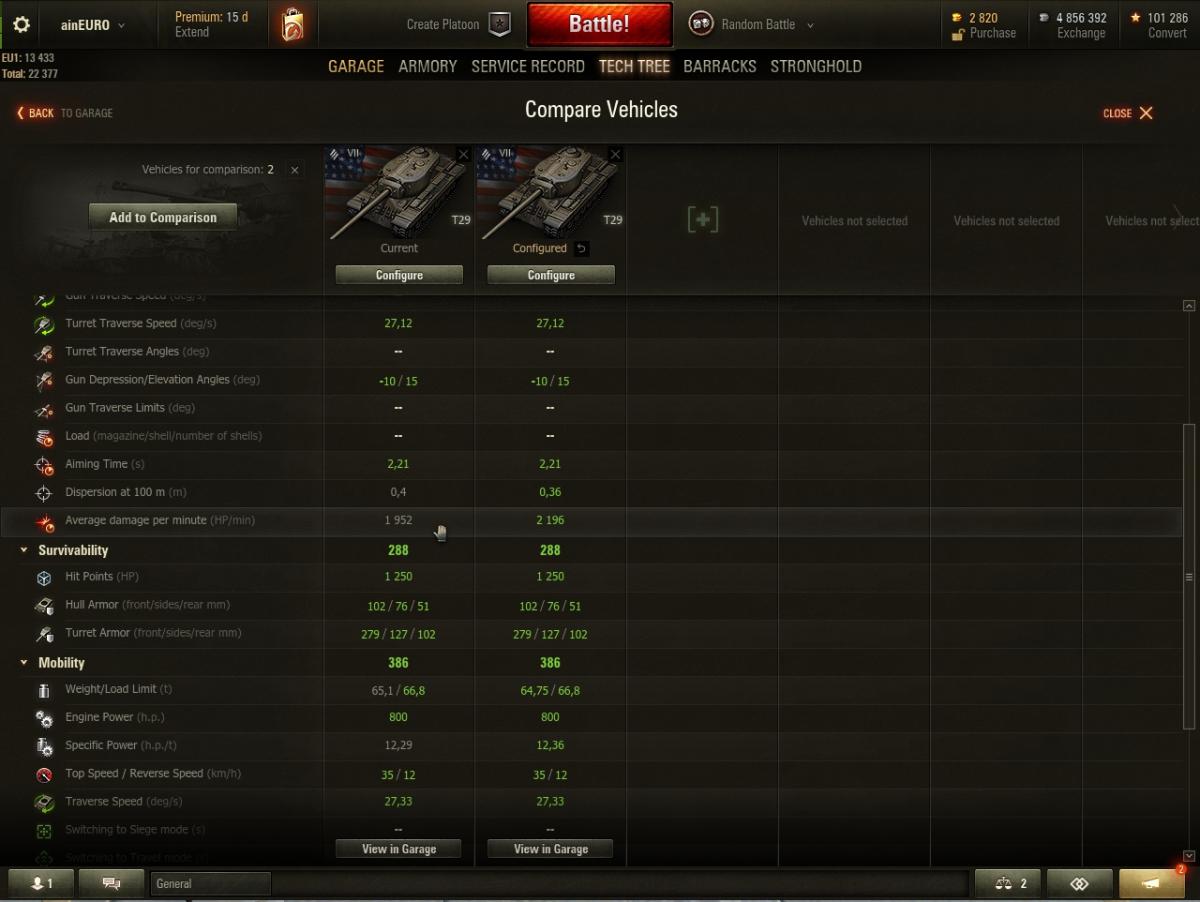Open the vehicle comparison scales icon

coord(1008,884)
